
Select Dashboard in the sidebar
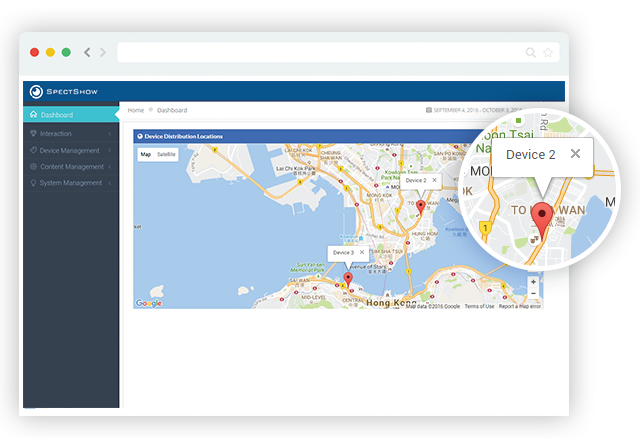tap(57, 115)
